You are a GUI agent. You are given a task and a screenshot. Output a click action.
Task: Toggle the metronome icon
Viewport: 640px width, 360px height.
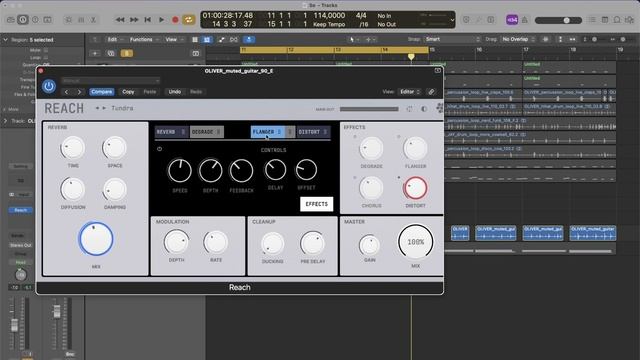(x=525, y=20)
